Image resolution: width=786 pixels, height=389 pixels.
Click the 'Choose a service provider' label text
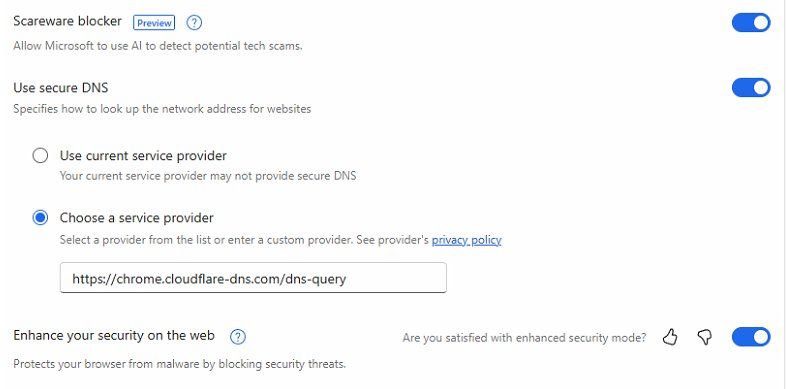pyautogui.click(x=136, y=218)
